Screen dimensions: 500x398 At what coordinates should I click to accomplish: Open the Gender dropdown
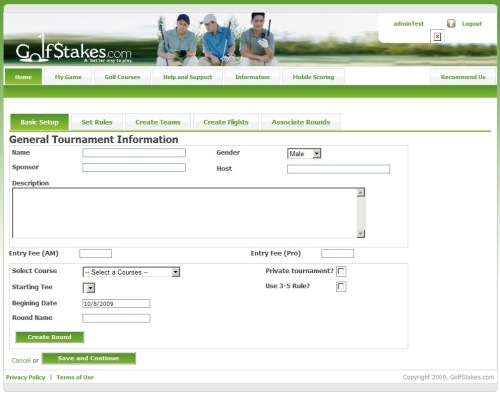[304, 153]
